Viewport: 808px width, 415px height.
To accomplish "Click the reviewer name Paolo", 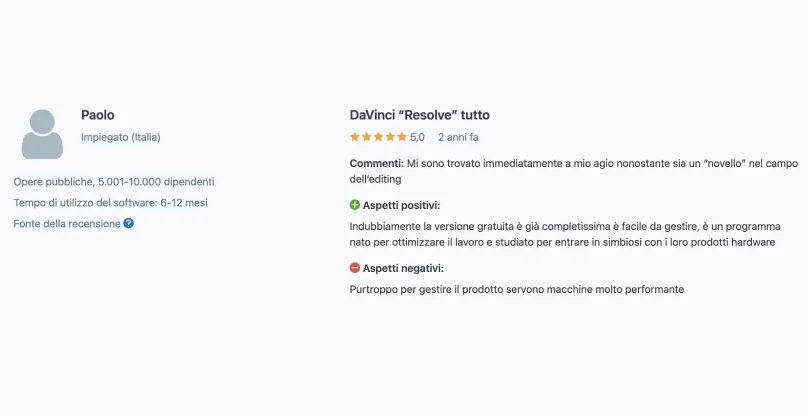I will point(97,115).
